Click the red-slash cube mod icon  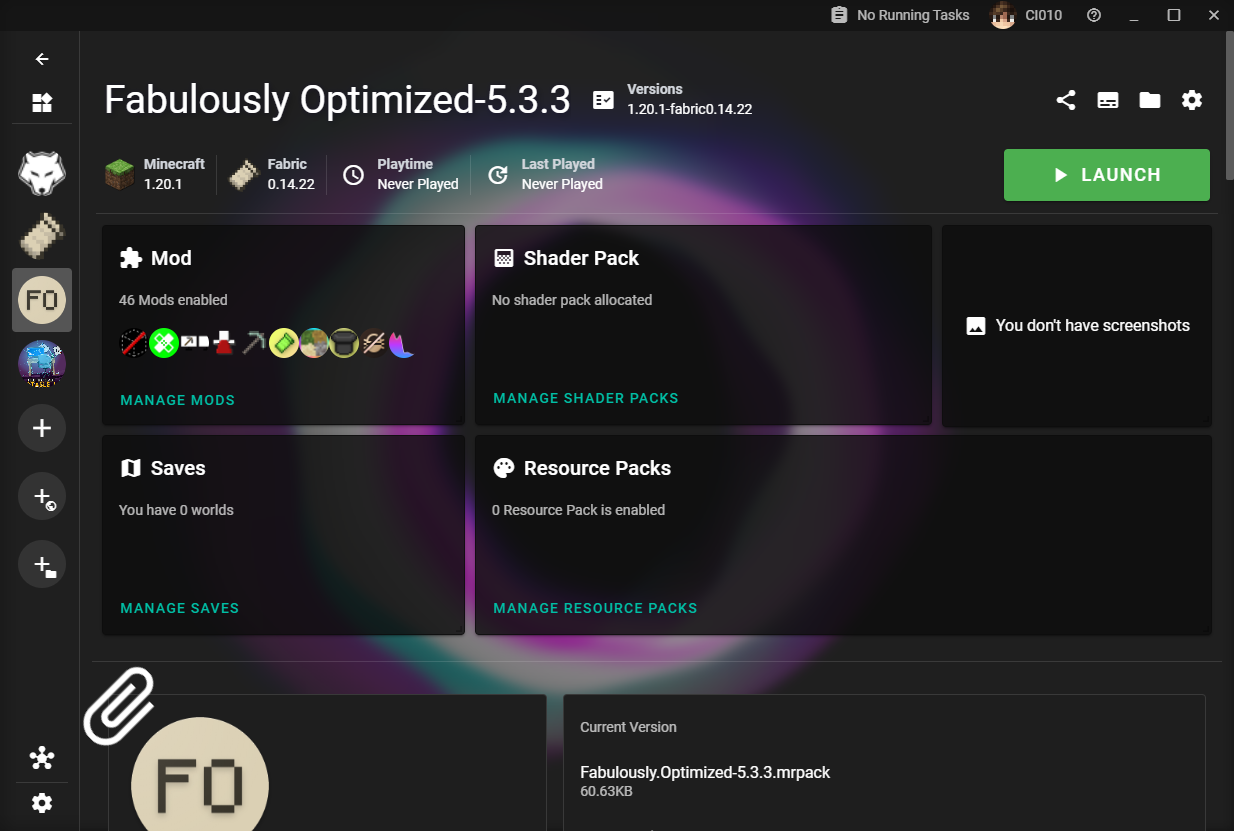point(134,343)
